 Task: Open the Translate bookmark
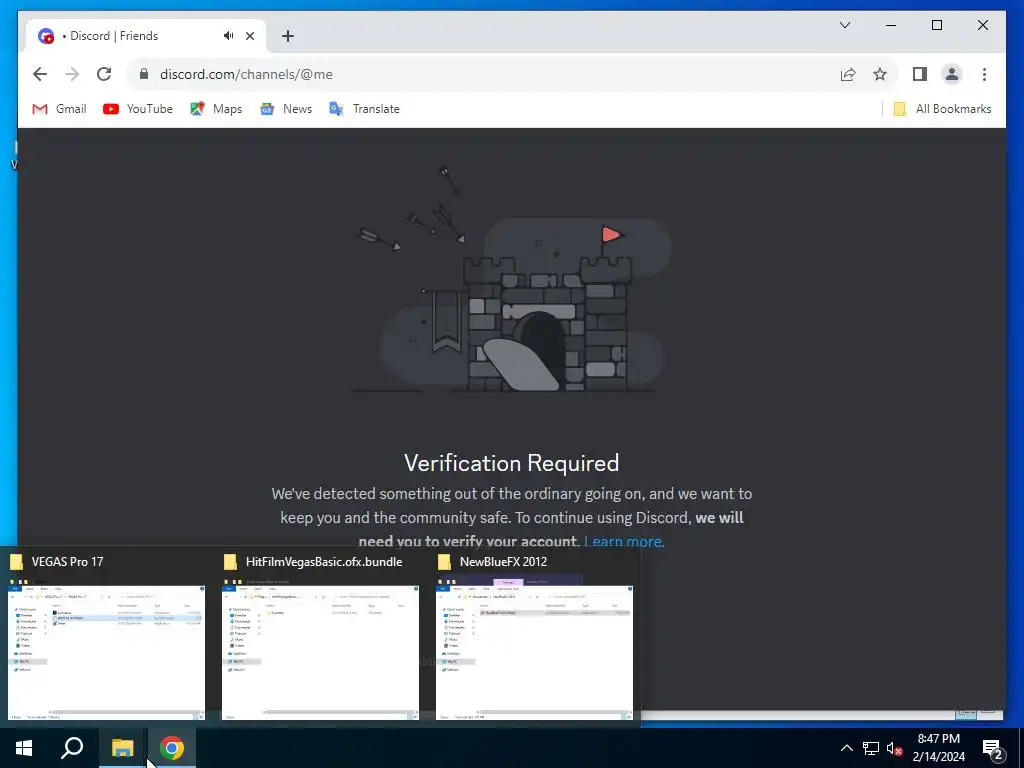tap(364, 109)
